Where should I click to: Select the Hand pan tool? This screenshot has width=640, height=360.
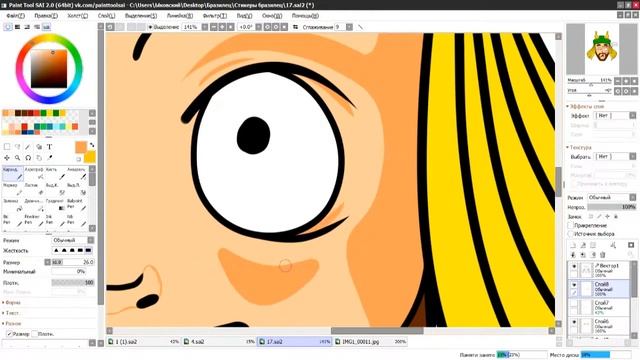(39, 158)
